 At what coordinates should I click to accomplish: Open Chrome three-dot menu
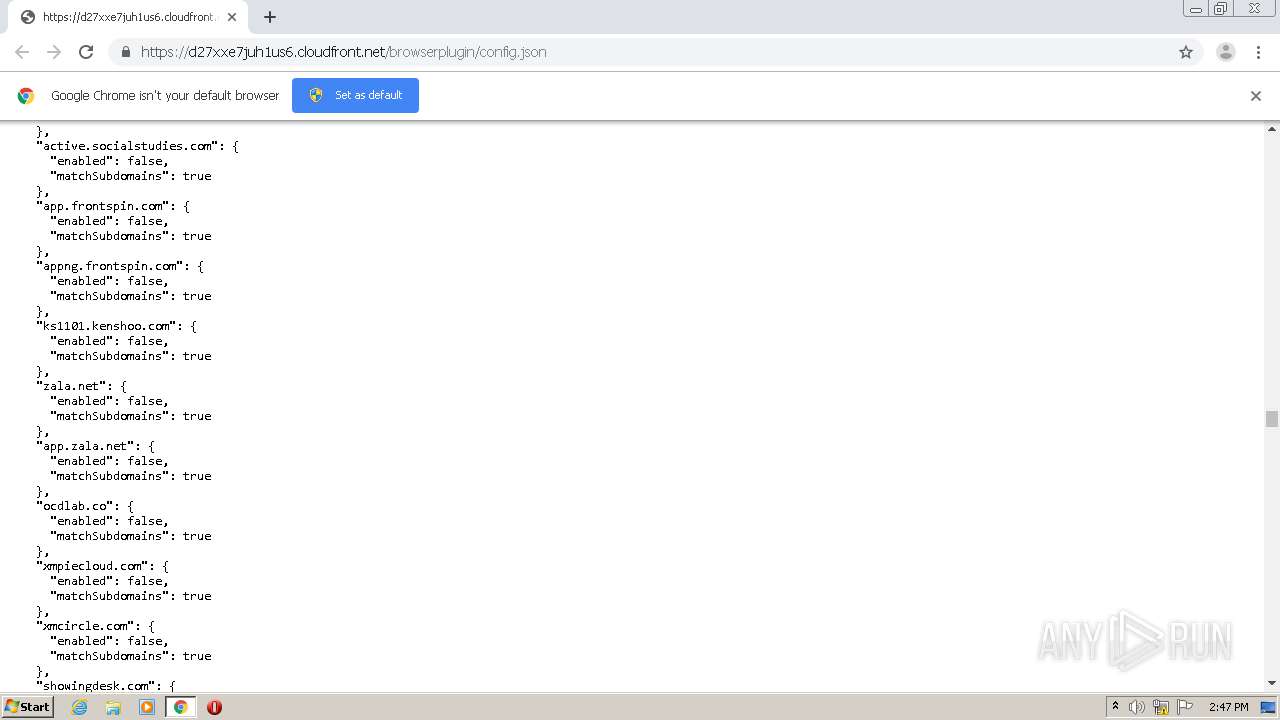click(1258, 52)
